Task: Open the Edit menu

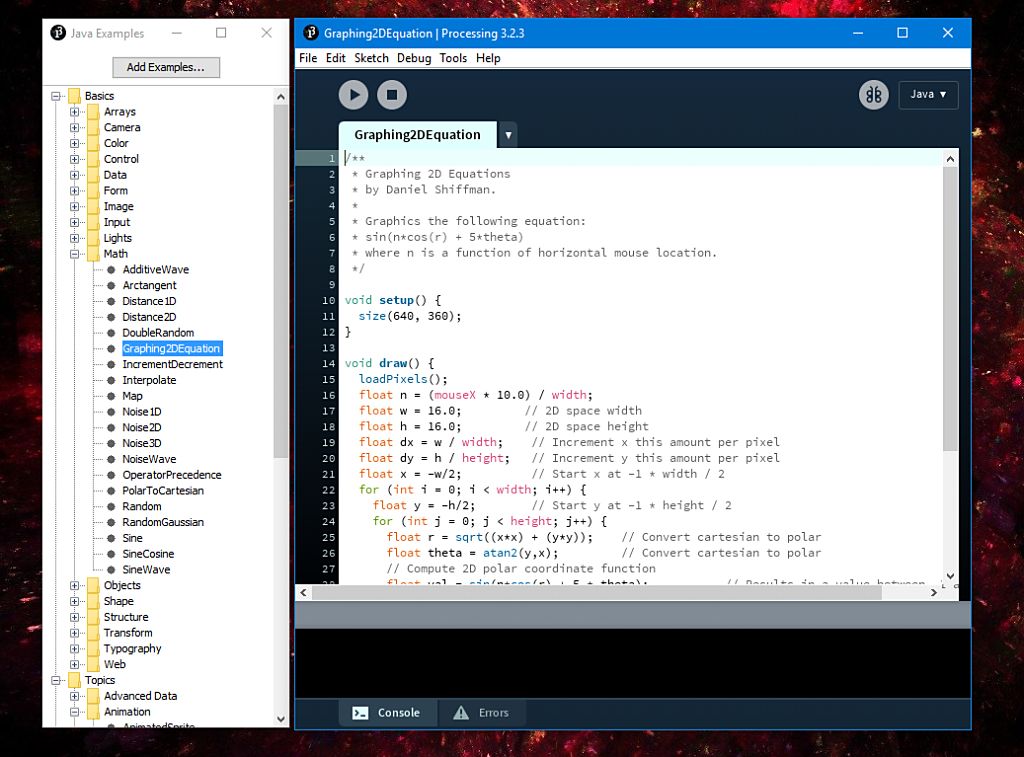Action: (336, 58)
